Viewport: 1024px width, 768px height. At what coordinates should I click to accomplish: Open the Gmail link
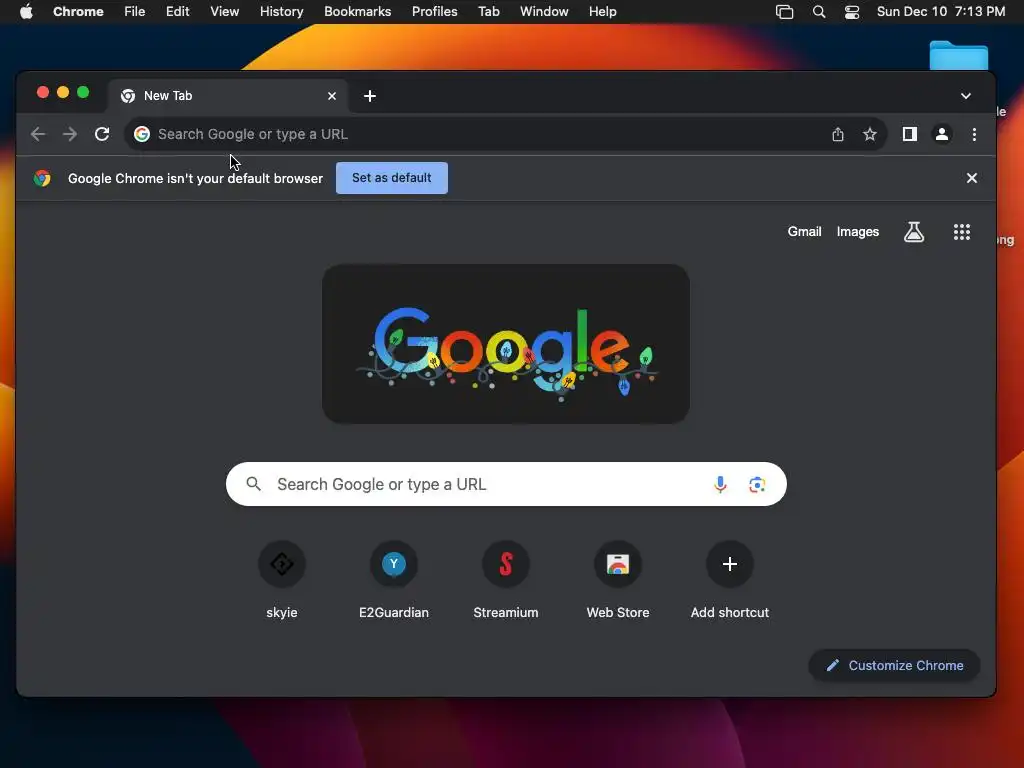click(x=804, y=232)
